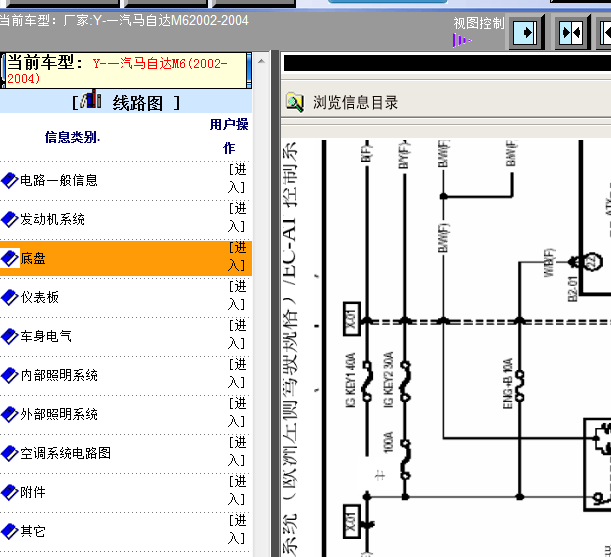Click the blue book icon next to 空调系统电路图

pyautogui.click(x=10, y=453)
